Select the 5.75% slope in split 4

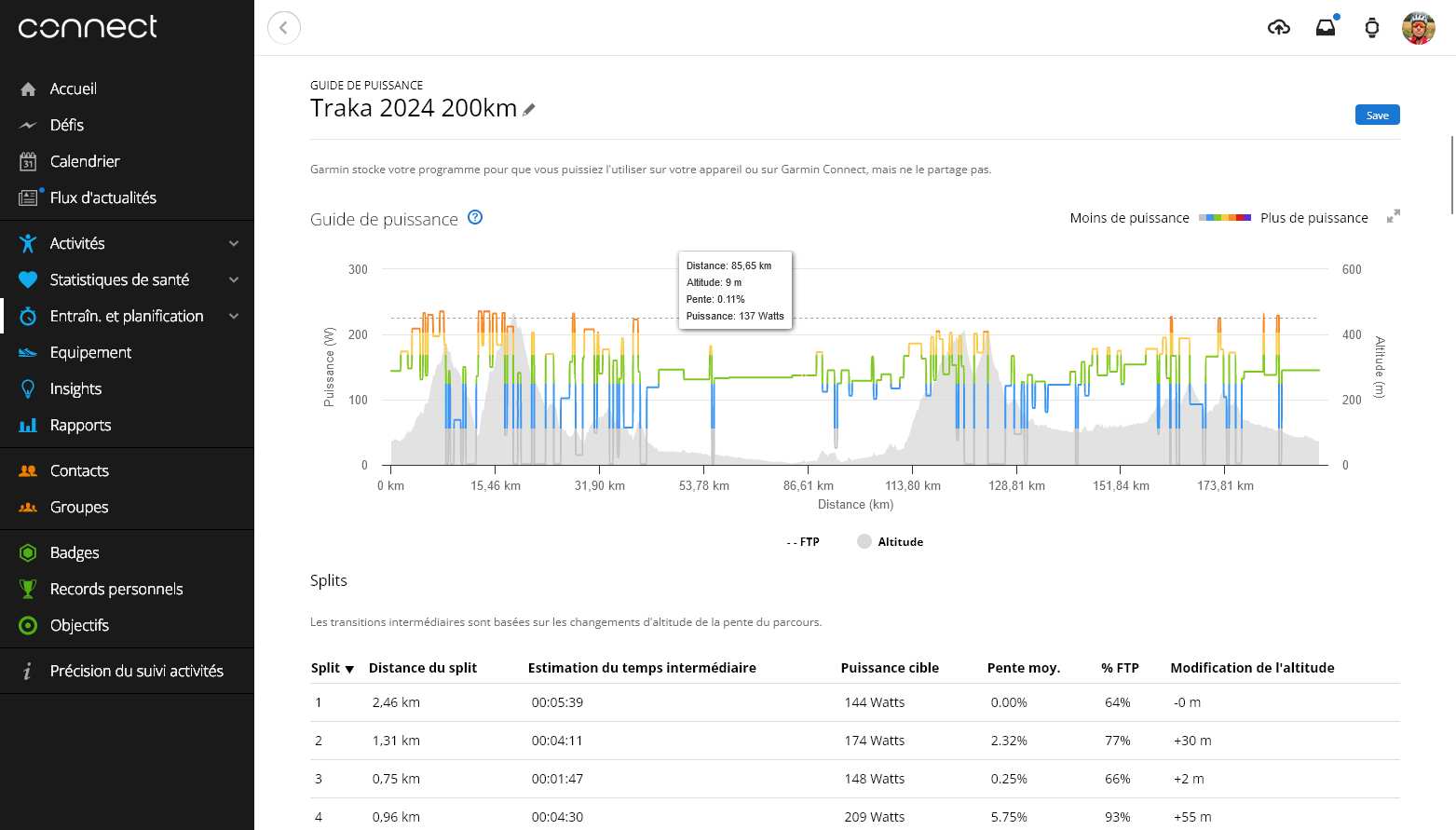coord(1009,817)
